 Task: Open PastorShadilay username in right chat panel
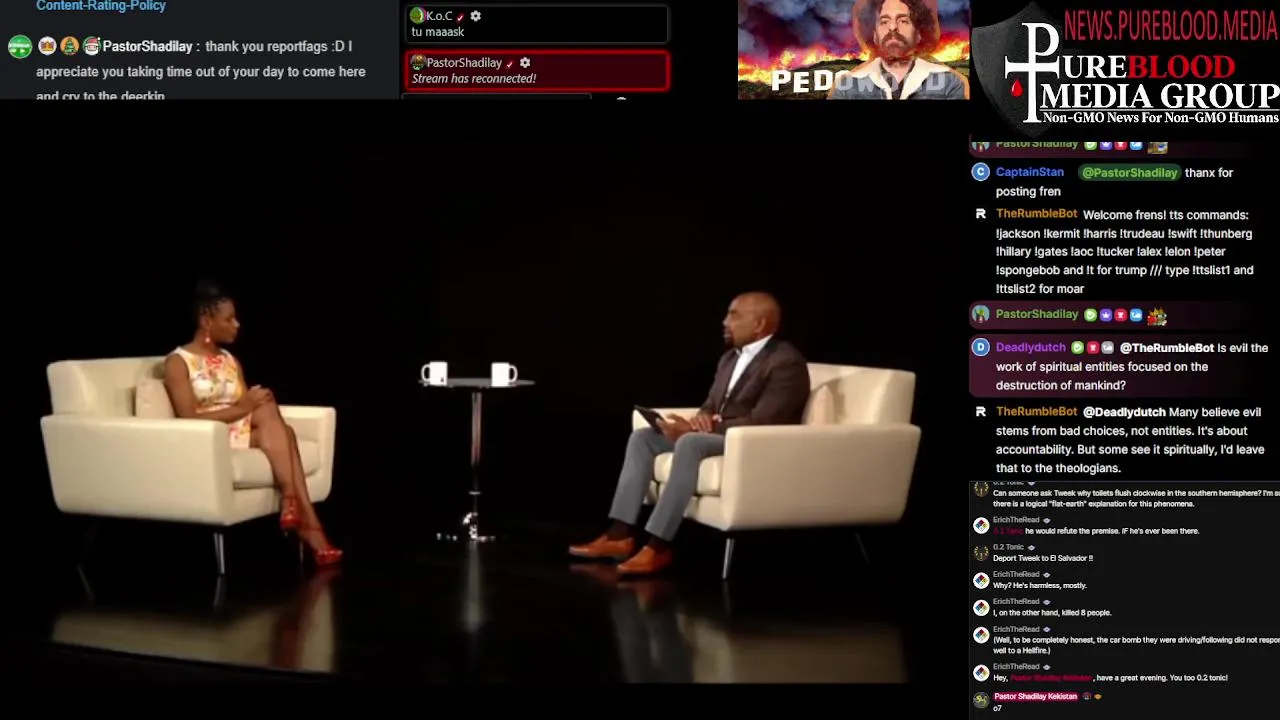pyautogui.click(x=1037, y=314)
